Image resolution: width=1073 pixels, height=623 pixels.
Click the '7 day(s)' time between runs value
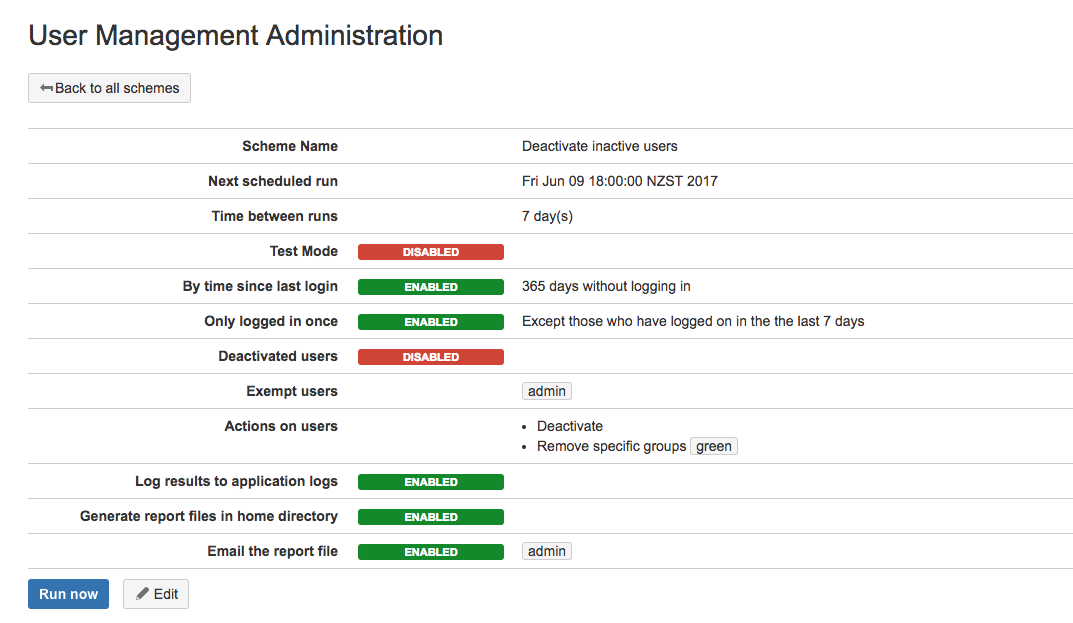tap(546, 216)
